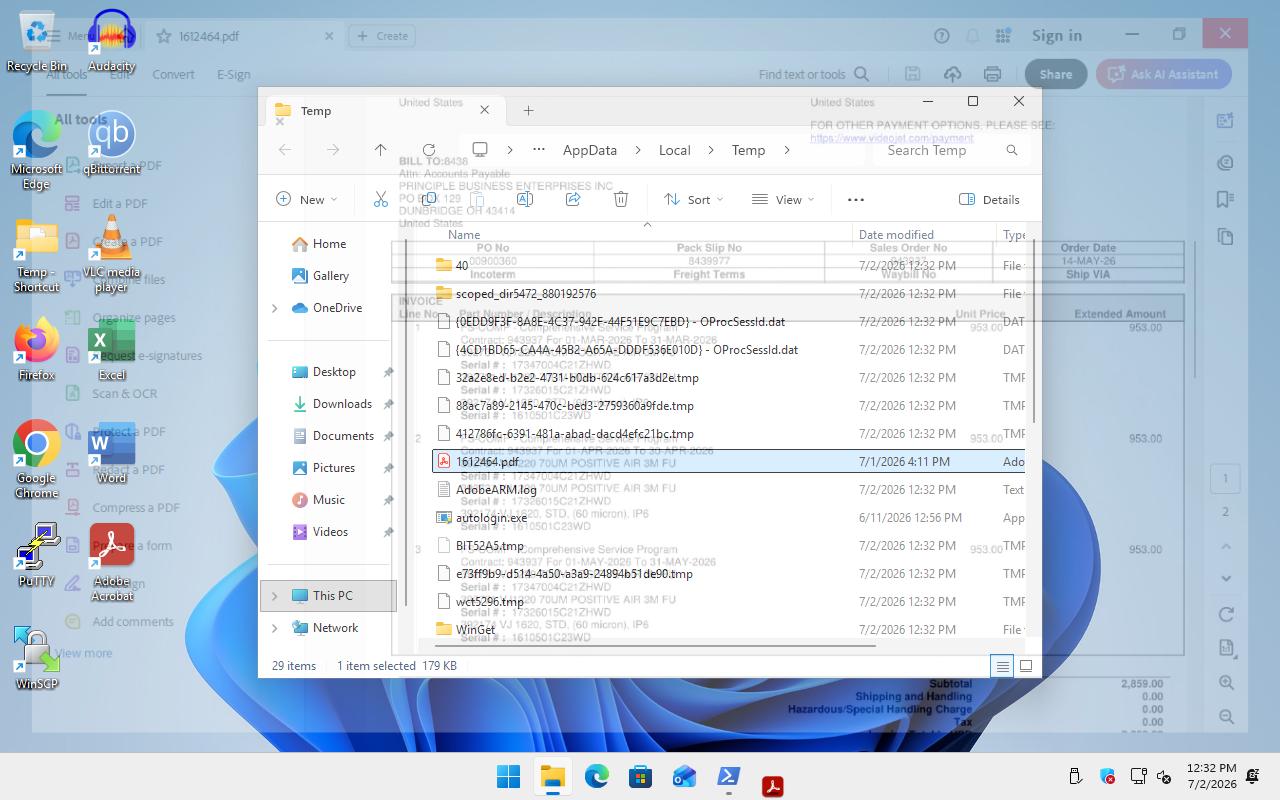Image resolution: width=1280 pixels, height=800 pixels.
Task: Open Audacity from the desktop
Action: point(111,42)
